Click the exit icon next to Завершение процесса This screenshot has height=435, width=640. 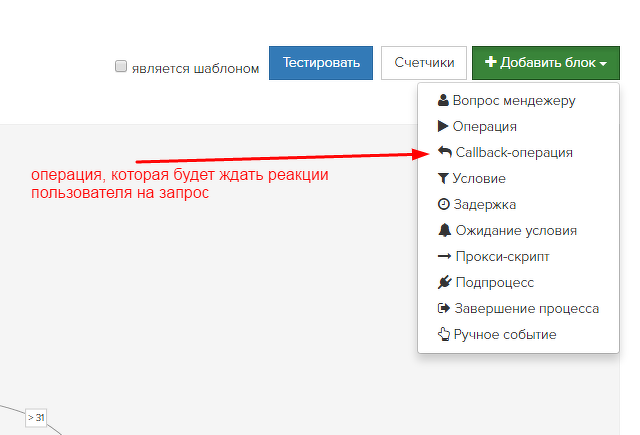444,308
